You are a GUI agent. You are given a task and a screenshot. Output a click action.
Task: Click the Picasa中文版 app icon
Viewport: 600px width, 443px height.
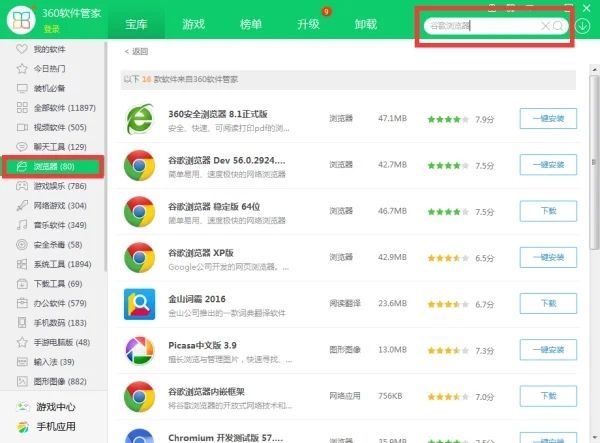(x=139, y=350)
